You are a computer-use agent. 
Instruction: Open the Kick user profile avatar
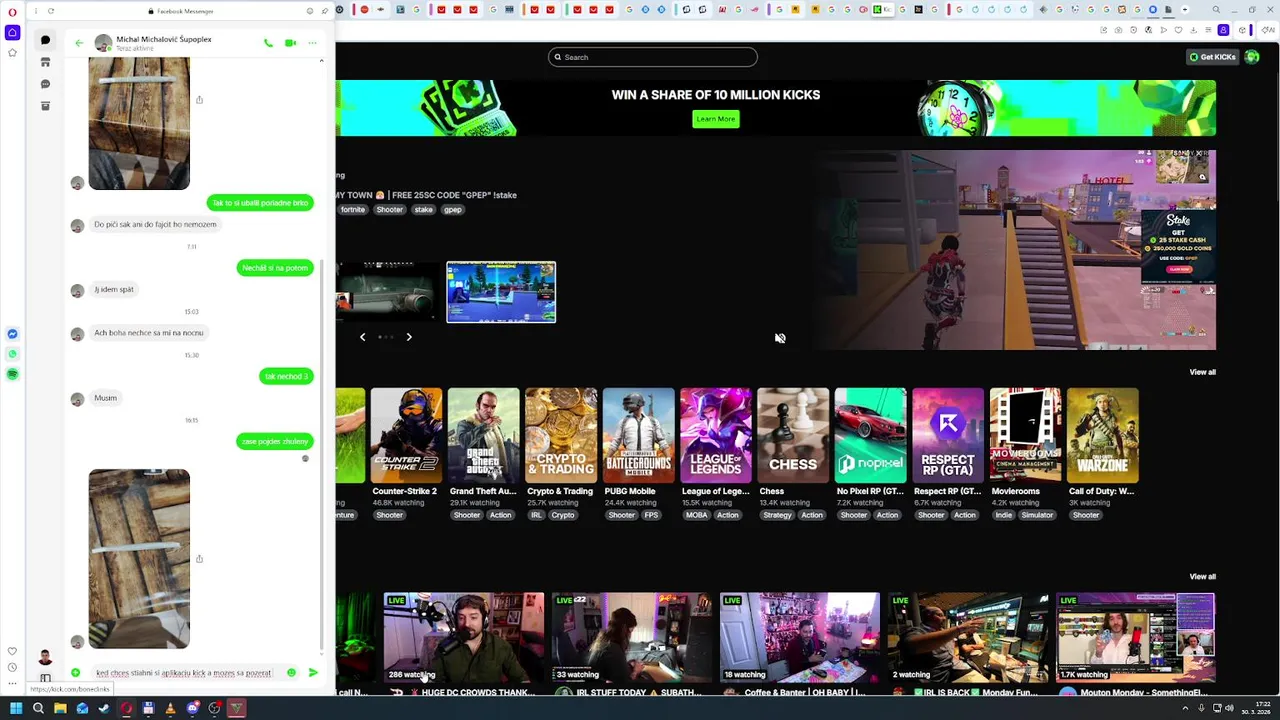tap(1252, 57)
